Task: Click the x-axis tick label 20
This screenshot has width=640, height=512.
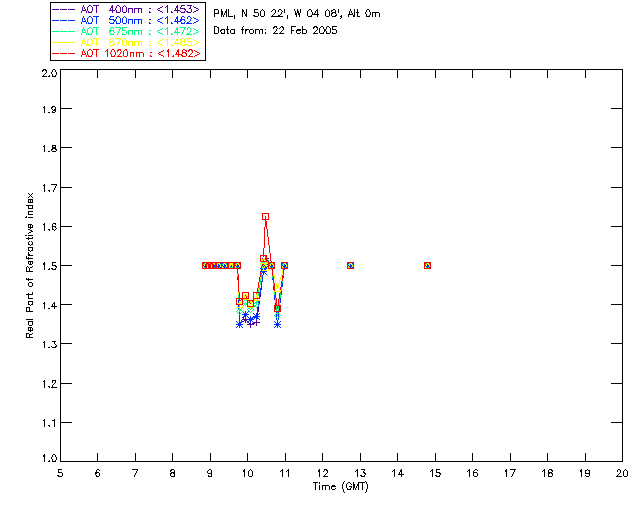Action: [x=622, y=473]
